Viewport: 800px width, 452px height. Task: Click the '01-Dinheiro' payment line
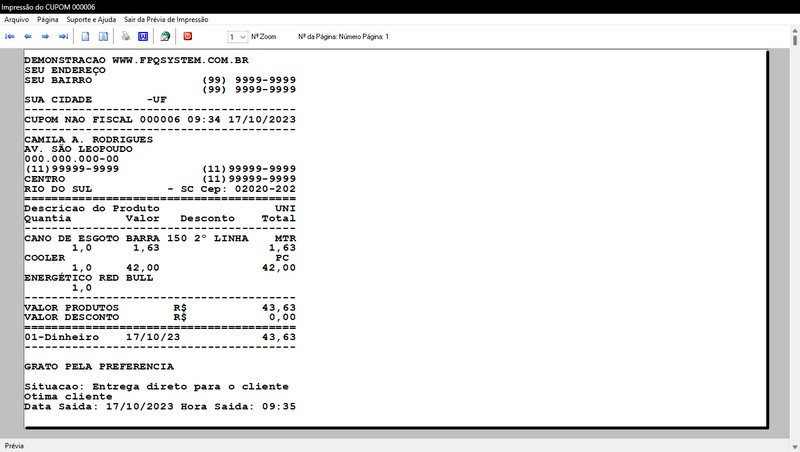[160, 337]
